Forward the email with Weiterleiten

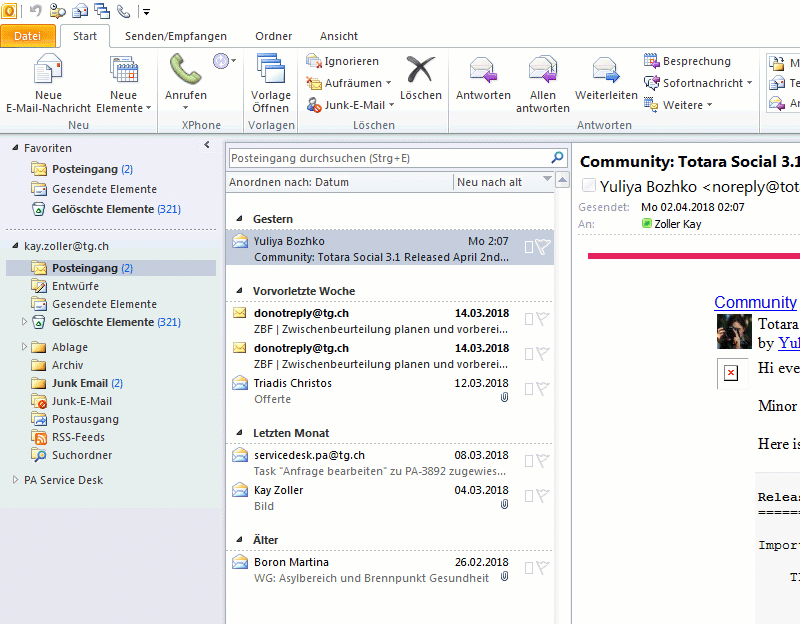pyautogui.click(x=606, y=78)
